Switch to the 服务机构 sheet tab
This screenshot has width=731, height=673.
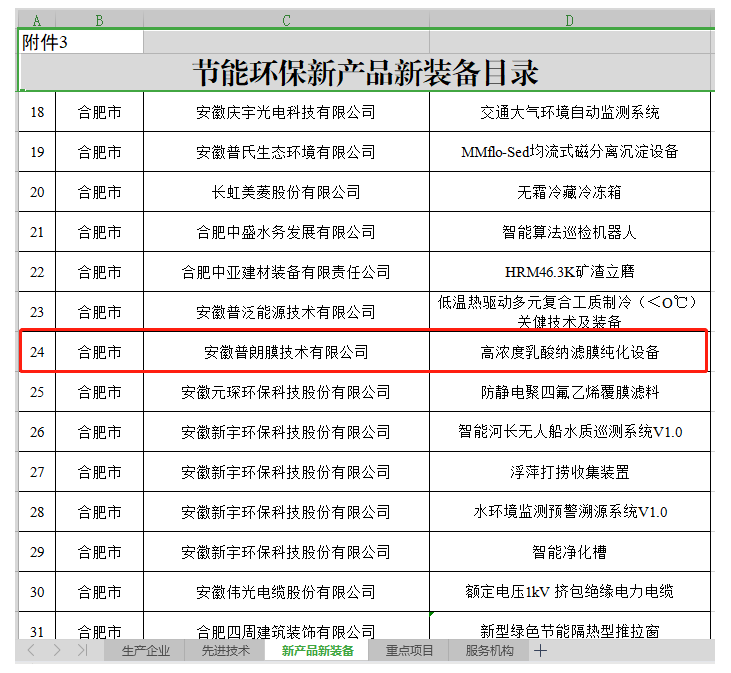[x=489, y=651]
